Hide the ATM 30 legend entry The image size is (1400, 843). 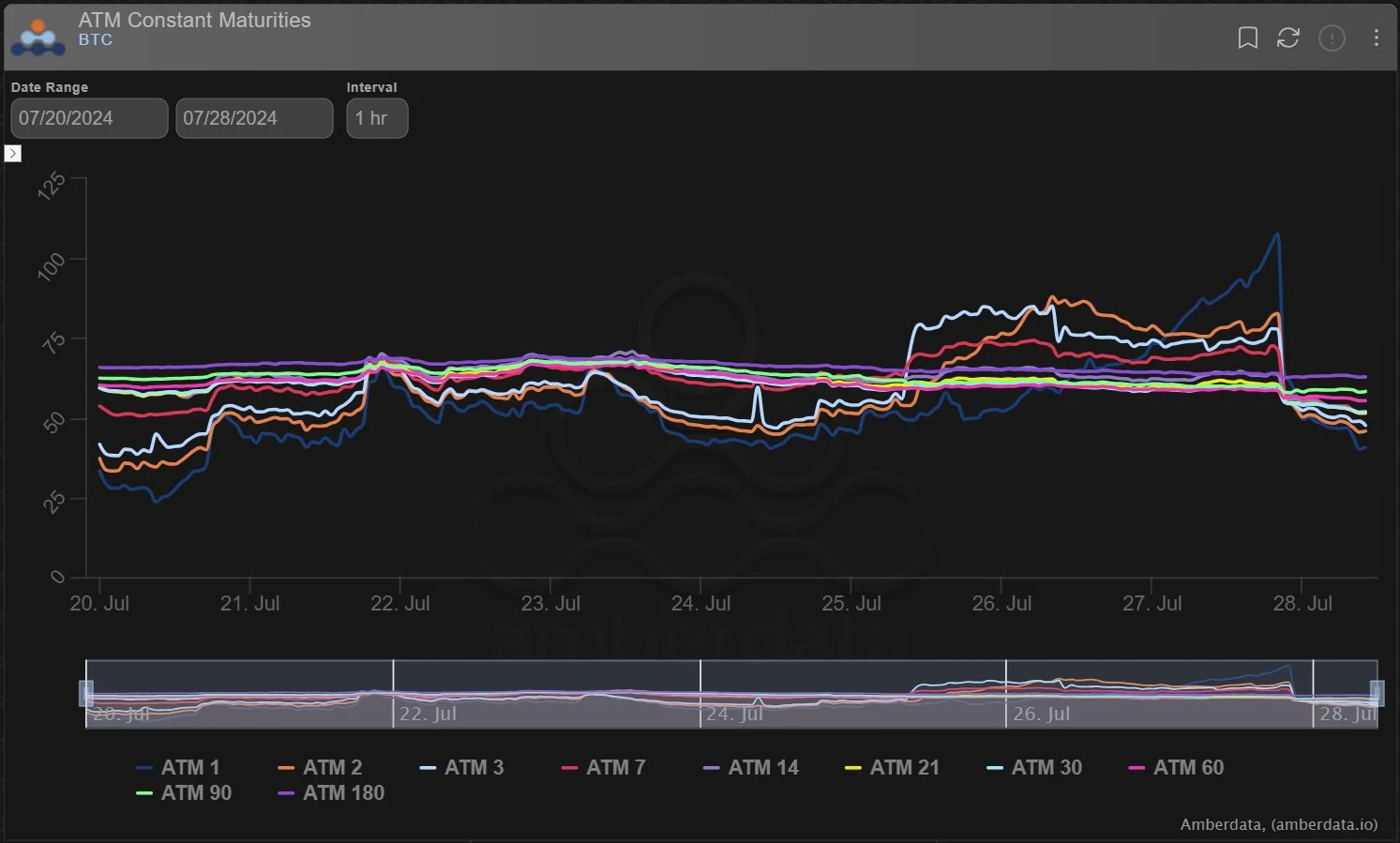point(1034,767)
